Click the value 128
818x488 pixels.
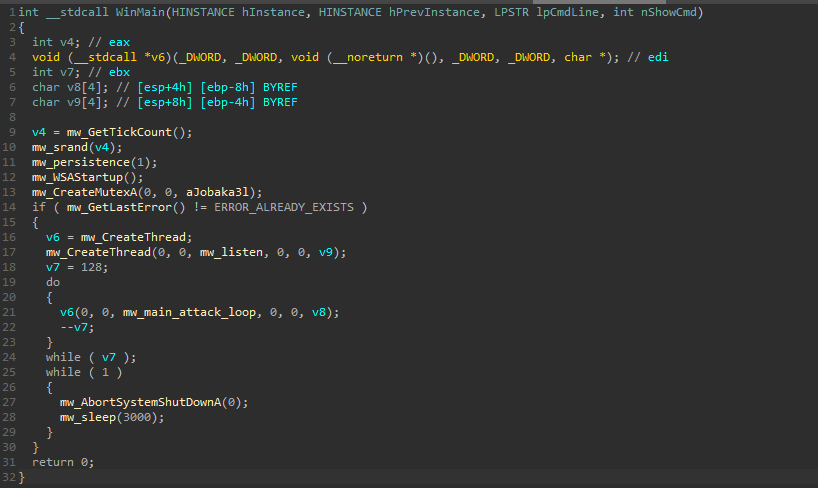[x=91, y=267]
